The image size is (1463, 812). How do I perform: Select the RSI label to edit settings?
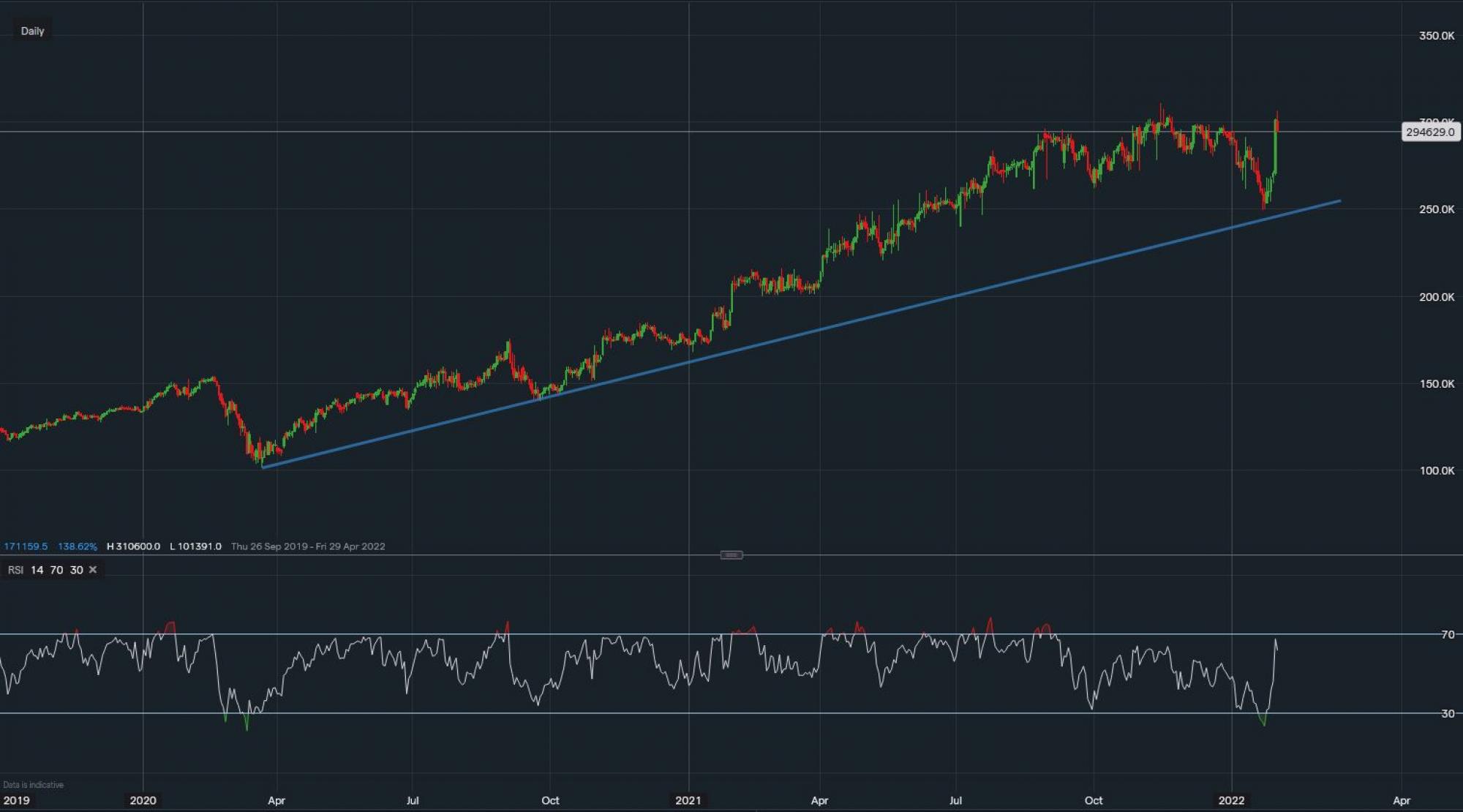pyautogui.click(x=15, y=569)
